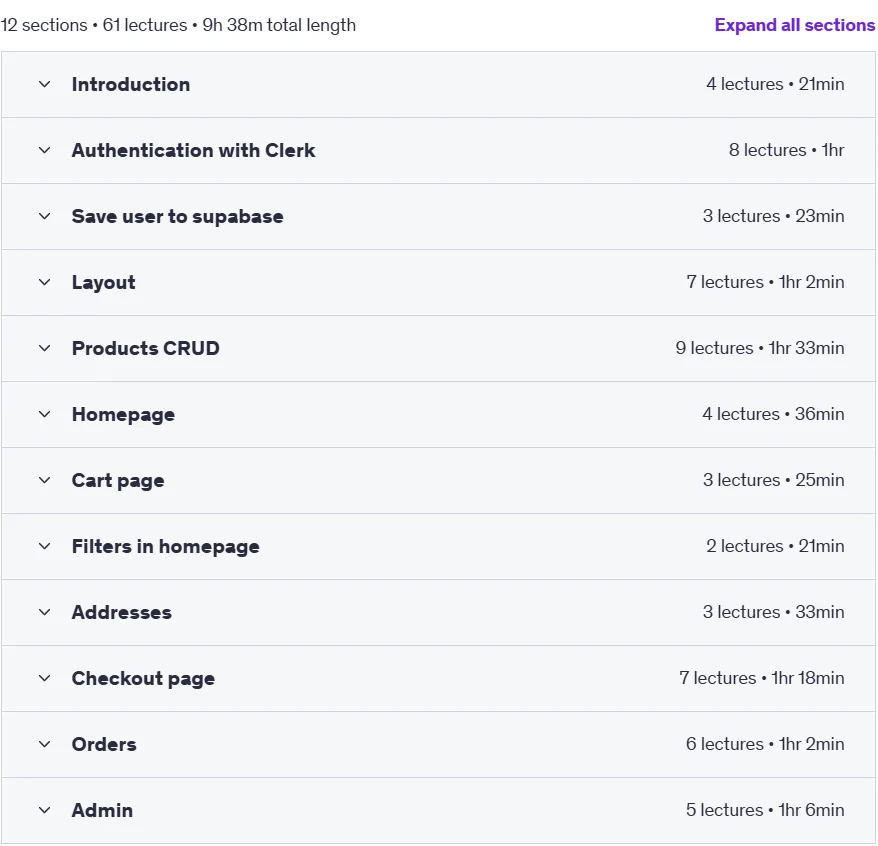Click Orders 6 lectures duration text

[765, 744]
